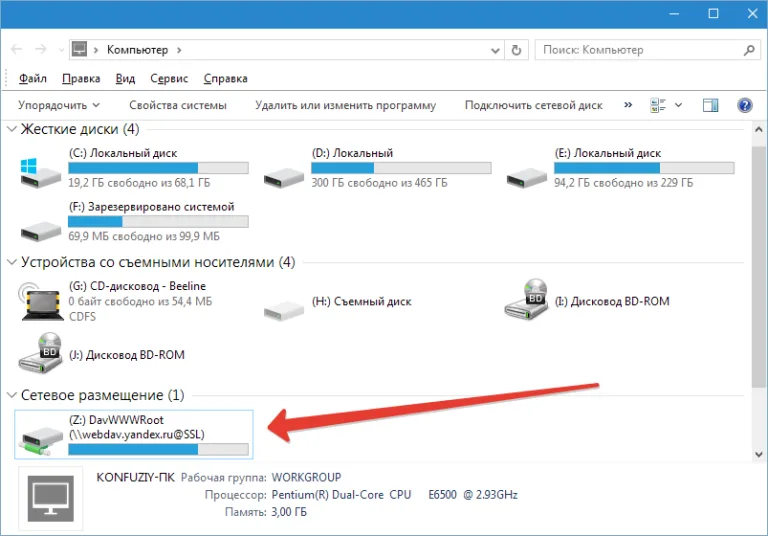
Task: Open the Файл menu
Action: [33, 78]
